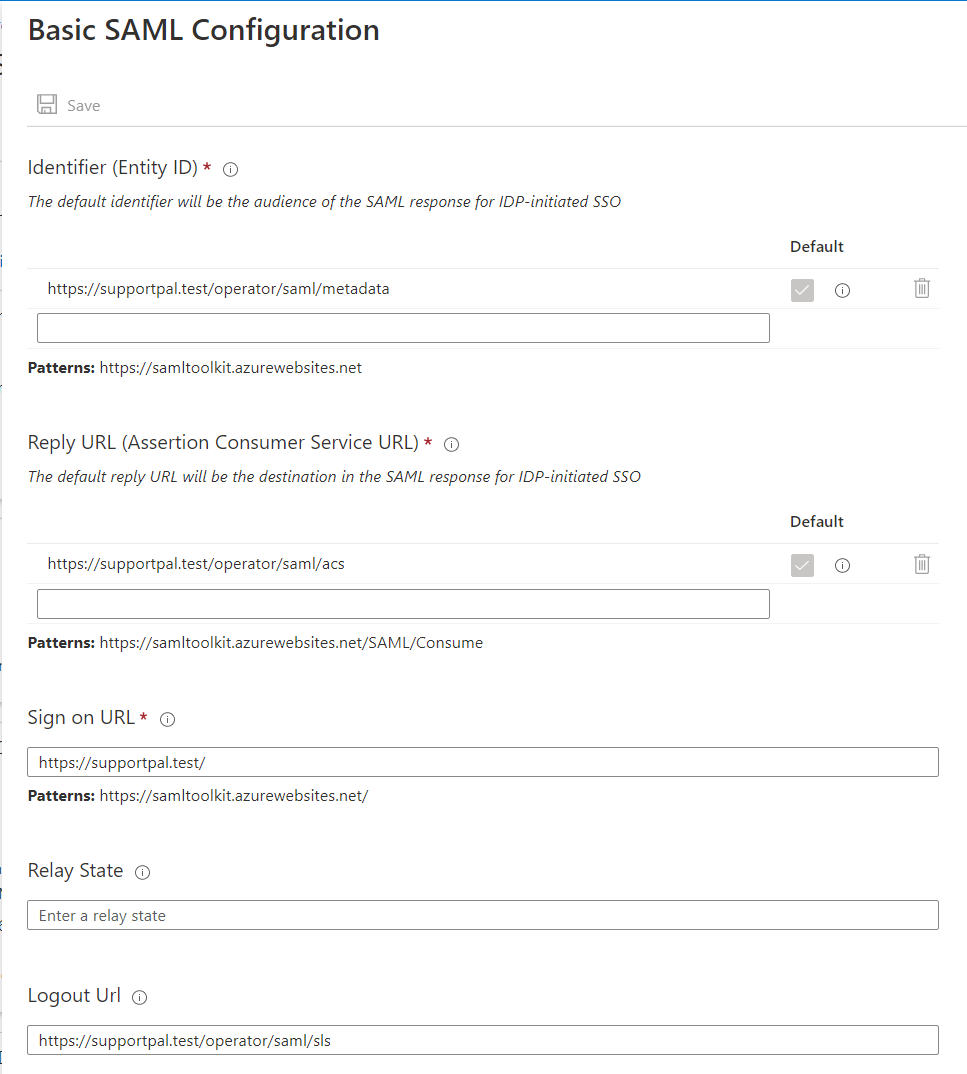Image resolution: width=967 pixels, height=1074 pixels.
Task: Click info icon beside Sign on URL
Action: coord(168,719)
